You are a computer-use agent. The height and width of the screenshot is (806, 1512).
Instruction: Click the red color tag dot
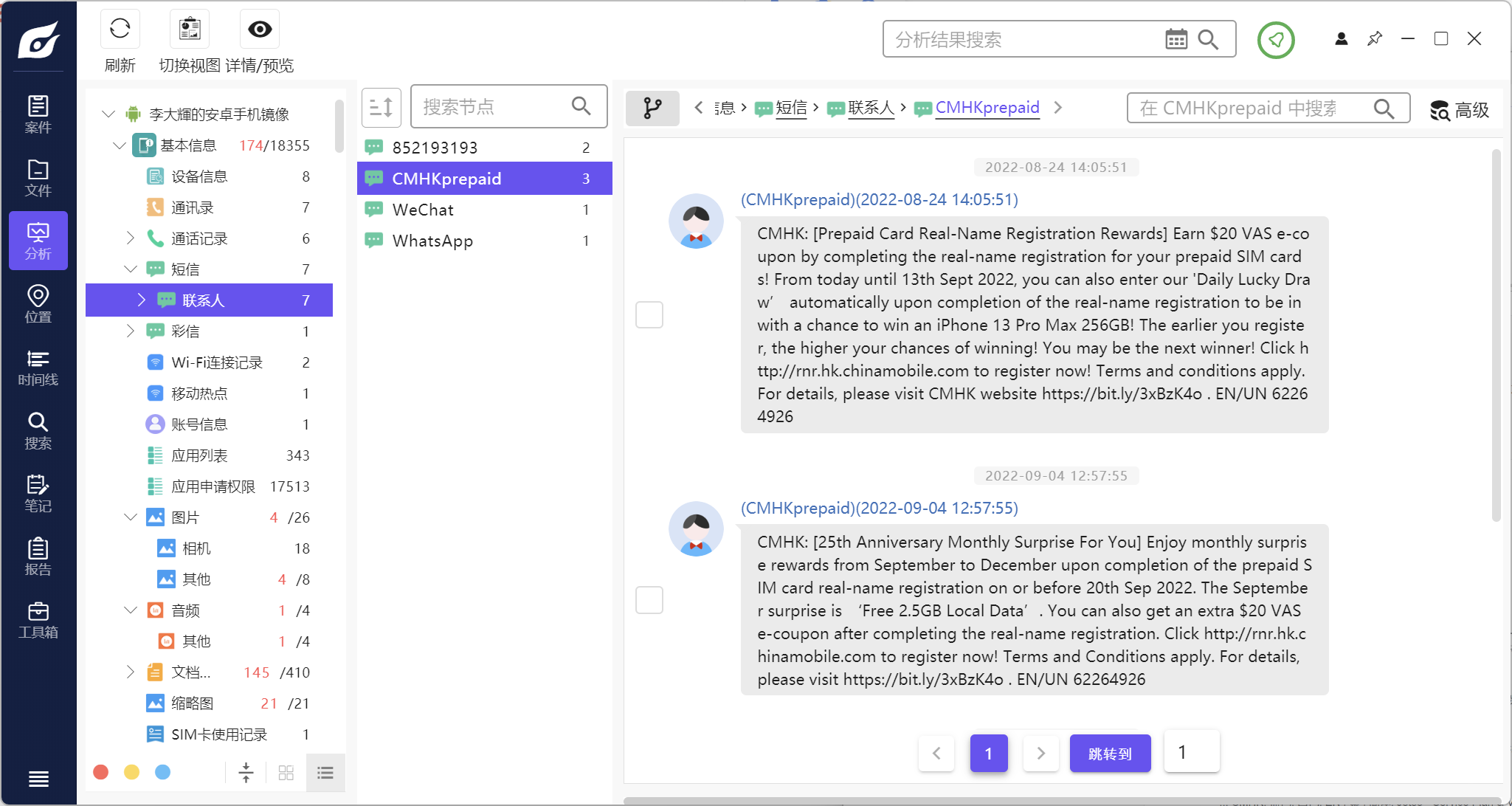point(101,772)
